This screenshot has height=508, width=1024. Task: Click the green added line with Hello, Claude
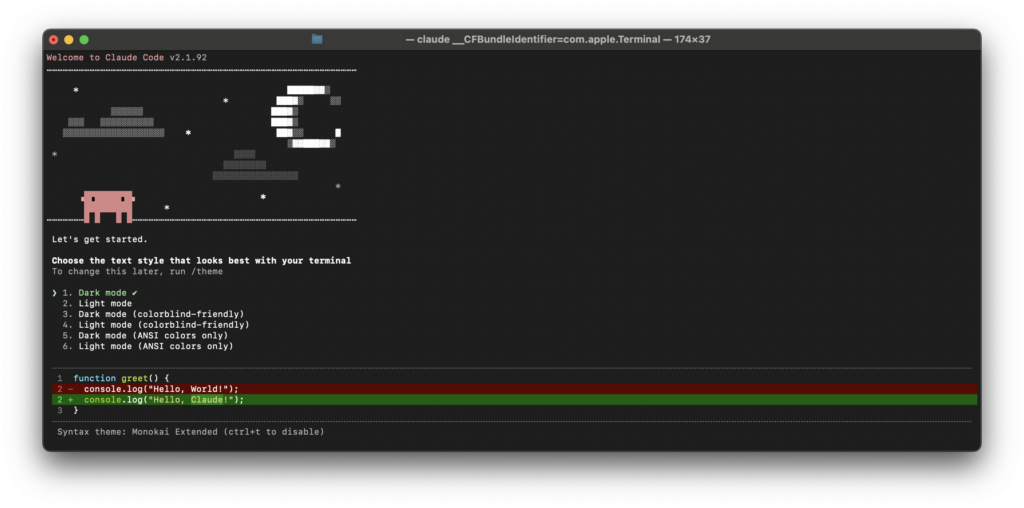point(163,400)
